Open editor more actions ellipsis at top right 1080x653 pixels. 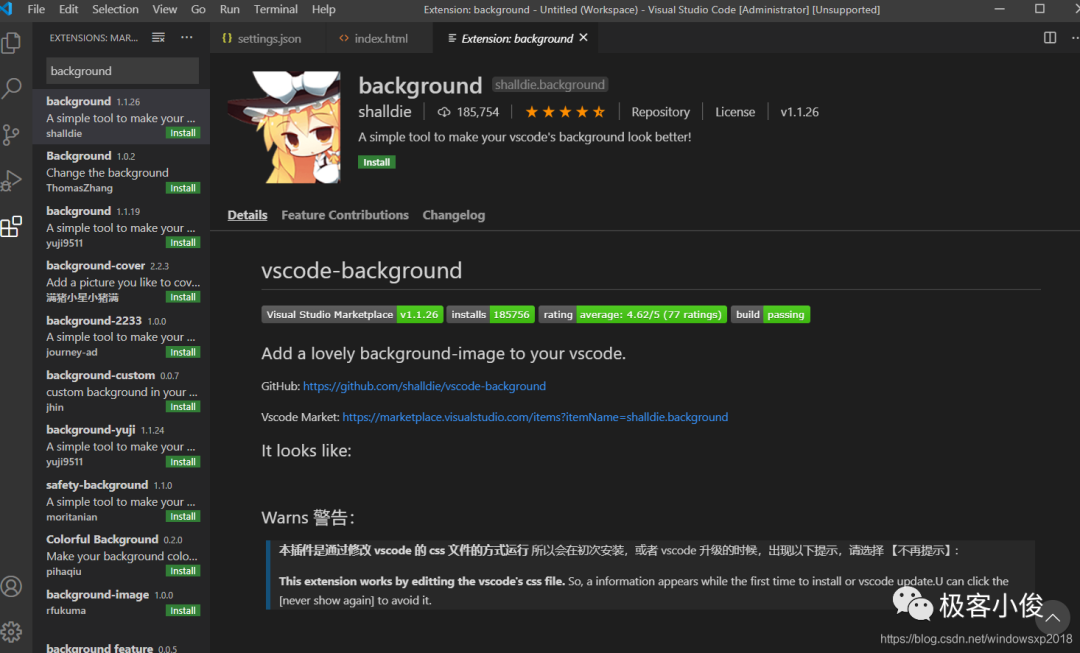tap(1074, 38)
